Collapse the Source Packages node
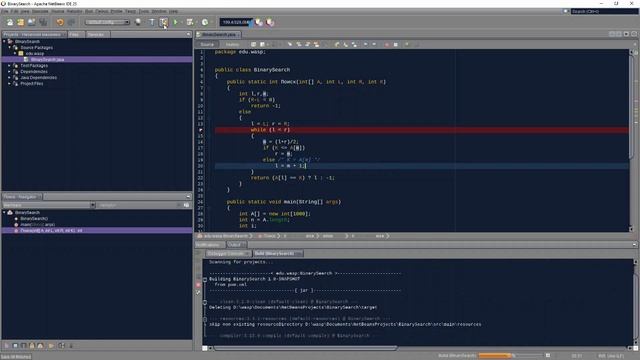The height and width of the screenshot is (360, 640). (x=10, y=47)
